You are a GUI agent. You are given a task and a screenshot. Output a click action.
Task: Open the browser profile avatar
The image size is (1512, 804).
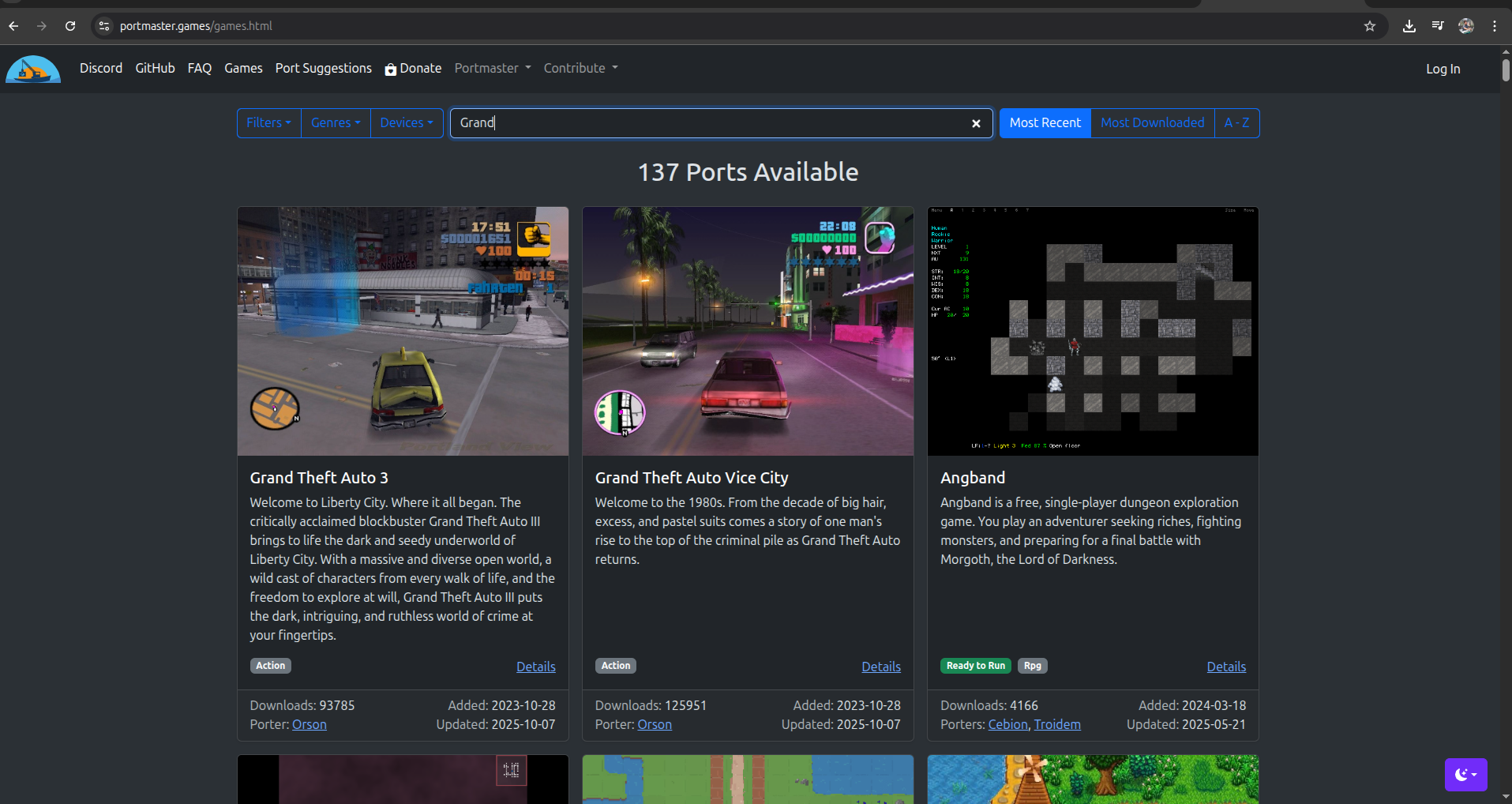pos(1466,26)
